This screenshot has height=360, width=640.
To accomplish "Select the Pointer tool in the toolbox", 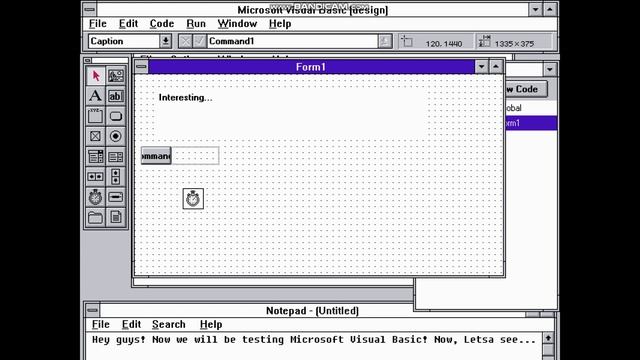I will (x=96, y=76).
